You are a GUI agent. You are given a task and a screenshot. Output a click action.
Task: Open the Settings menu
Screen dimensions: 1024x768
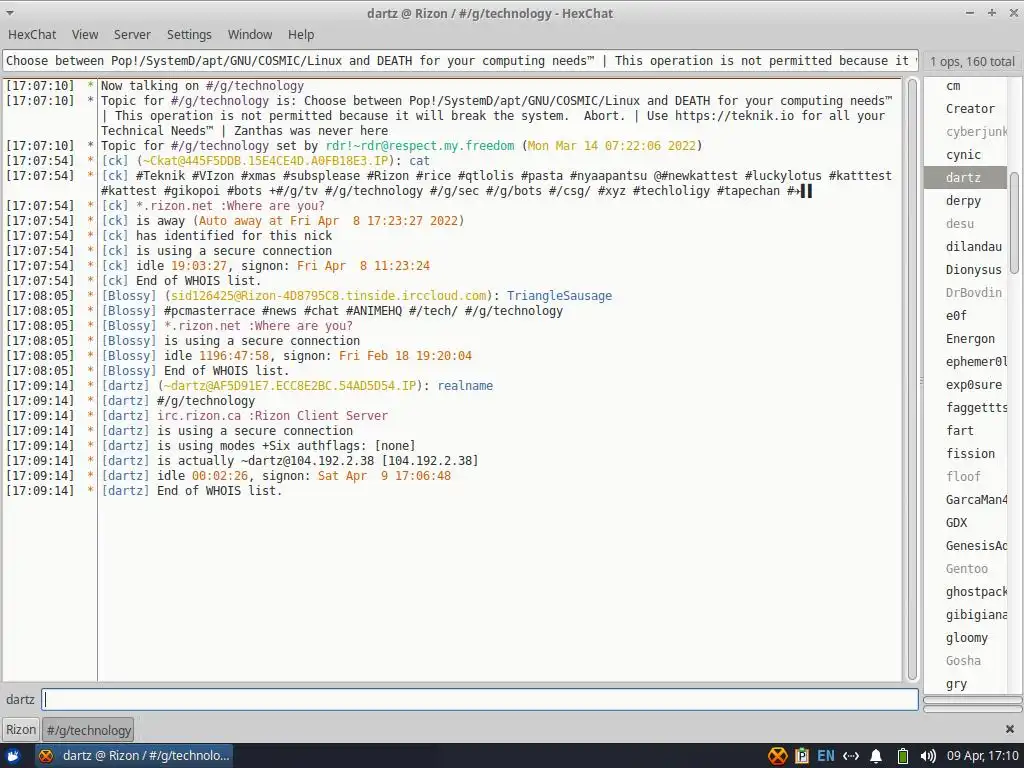point(189,35)
